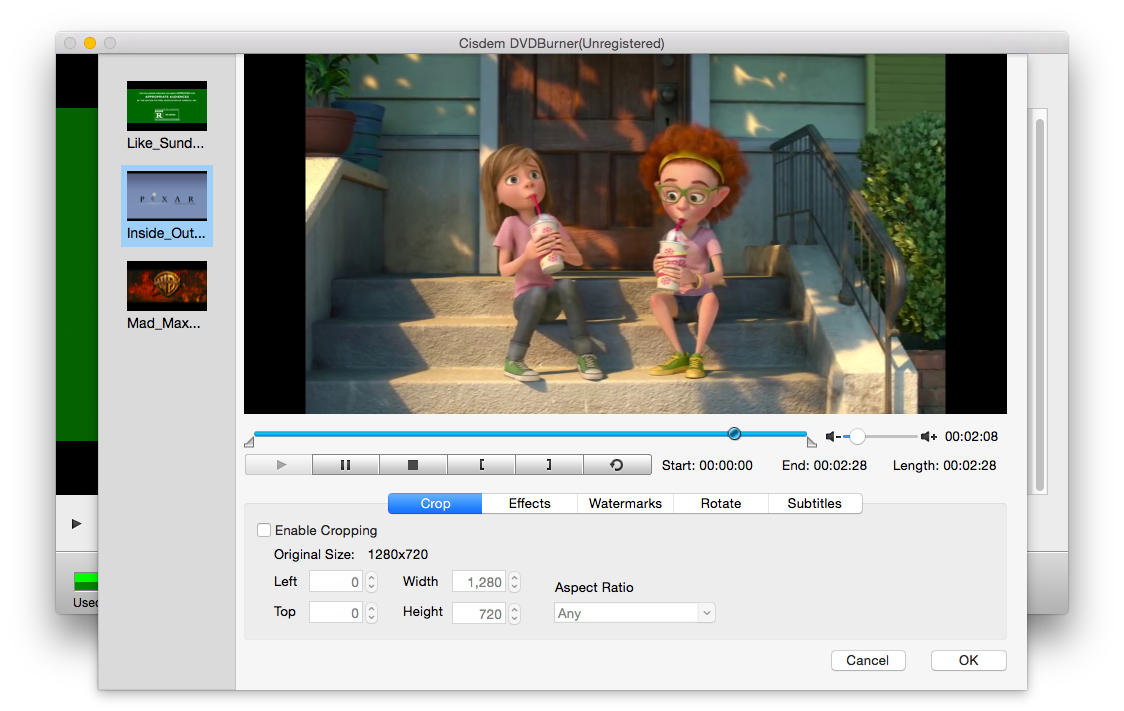Viewport: 1124px width, 711px height.
Task: Pause the video preview
Action: [x=346, y=465]
